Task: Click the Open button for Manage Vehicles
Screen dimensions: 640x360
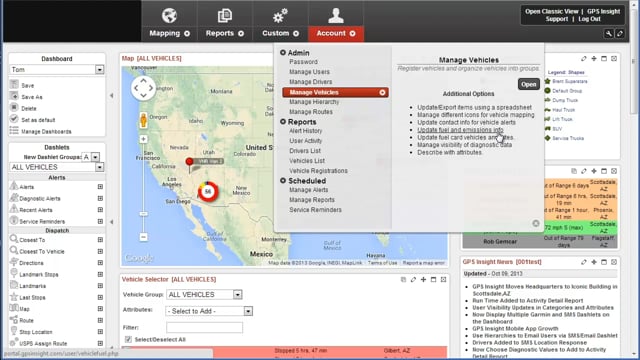Action: (529, 84)
